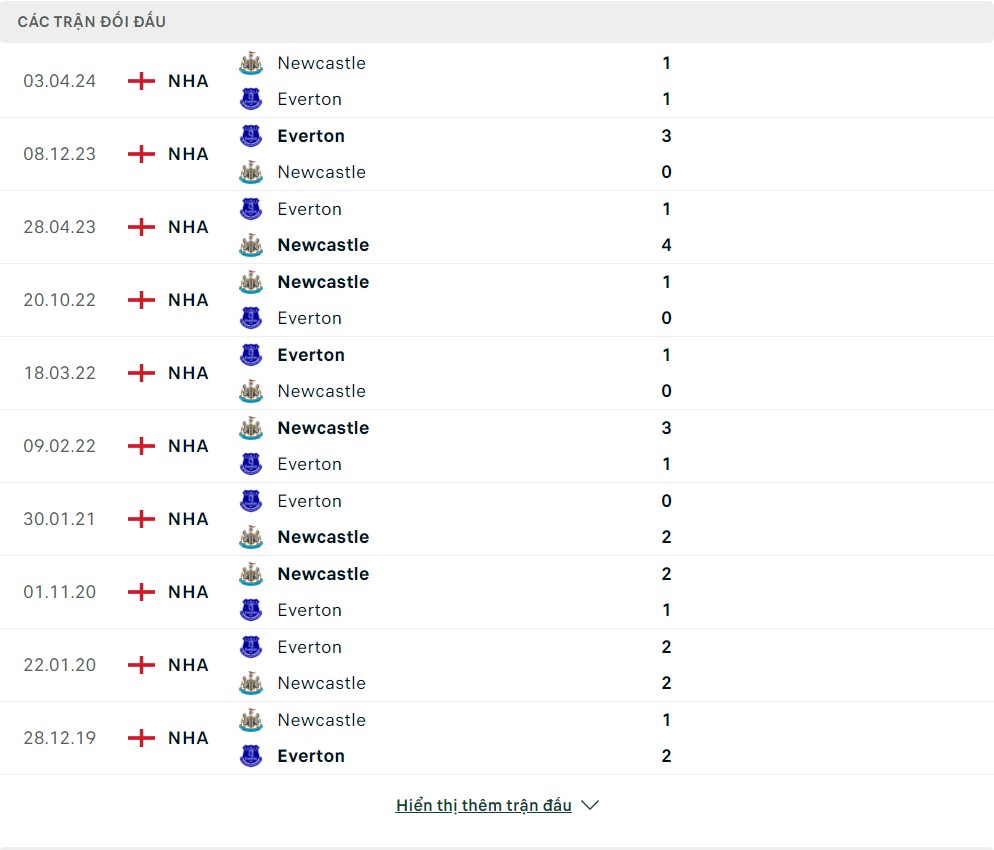The height and width of the screenshot is (850, 994).
Task: Open bold Newcastle name in 20.10.22 match
Action: (323, 282)
